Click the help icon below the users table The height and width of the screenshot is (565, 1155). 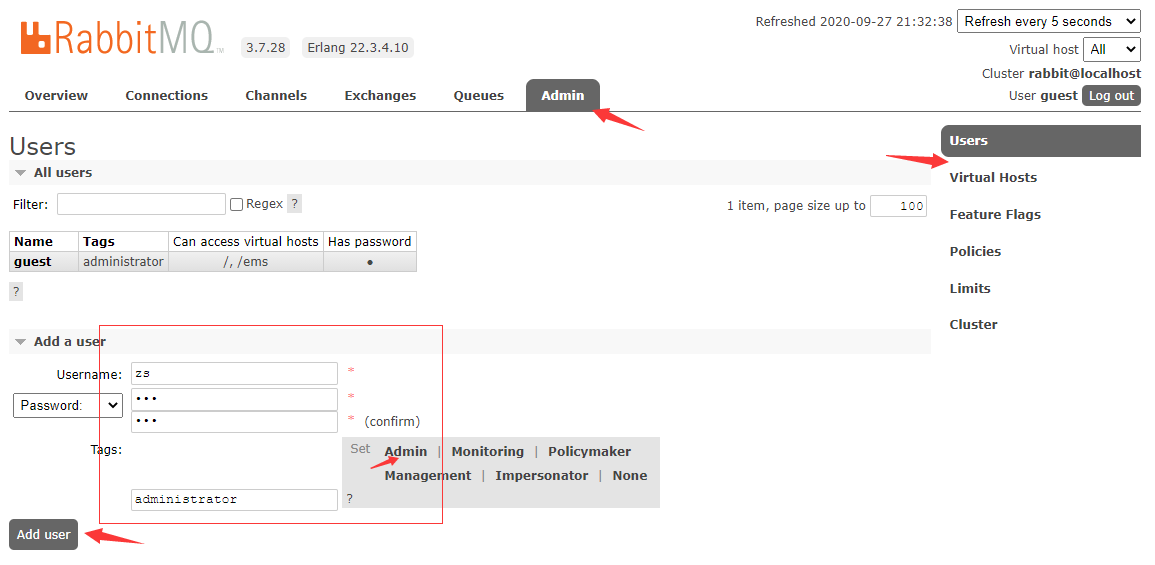tap(15, 292)
